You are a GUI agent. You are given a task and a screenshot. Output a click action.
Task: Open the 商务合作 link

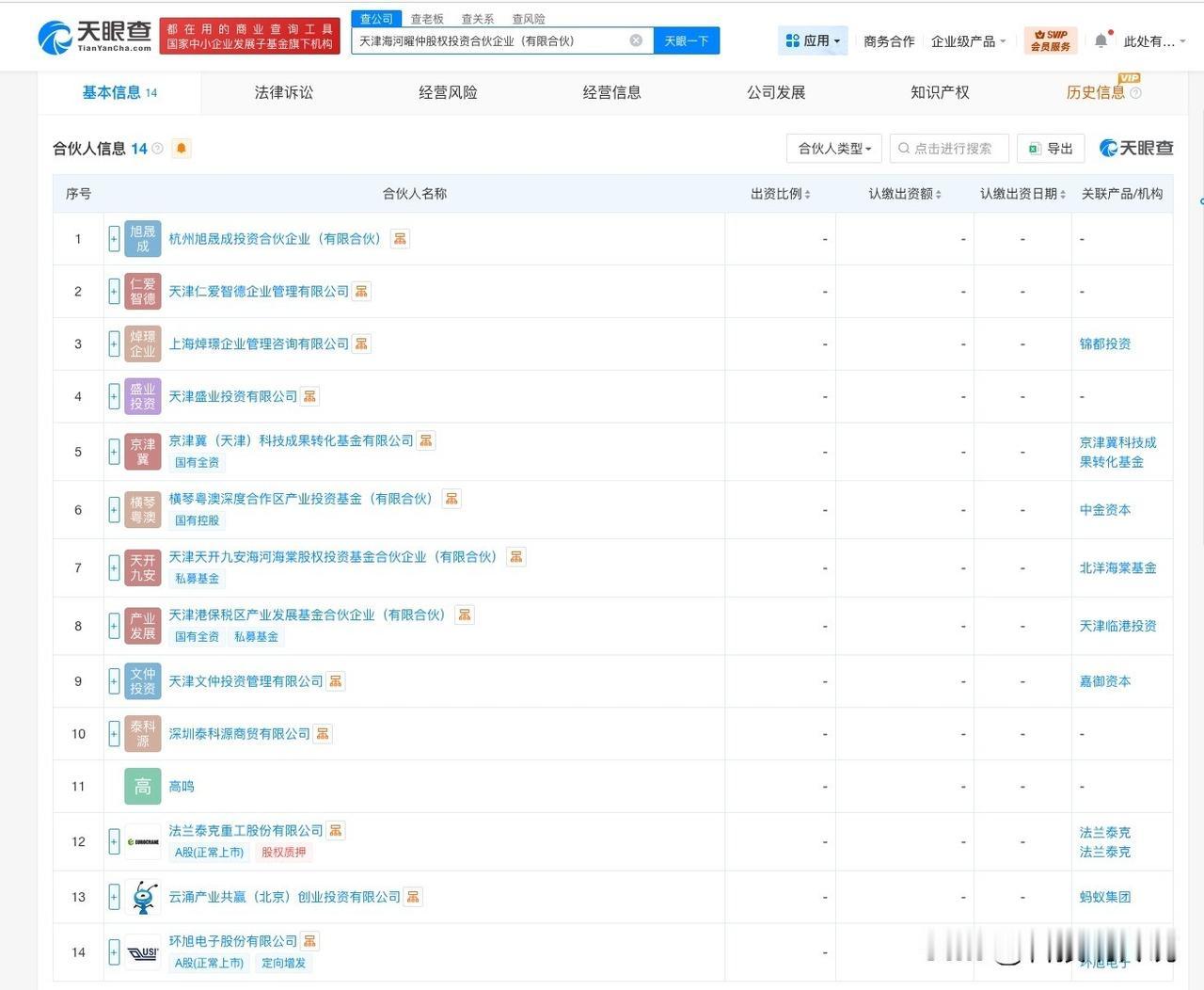tap(889, 41)
